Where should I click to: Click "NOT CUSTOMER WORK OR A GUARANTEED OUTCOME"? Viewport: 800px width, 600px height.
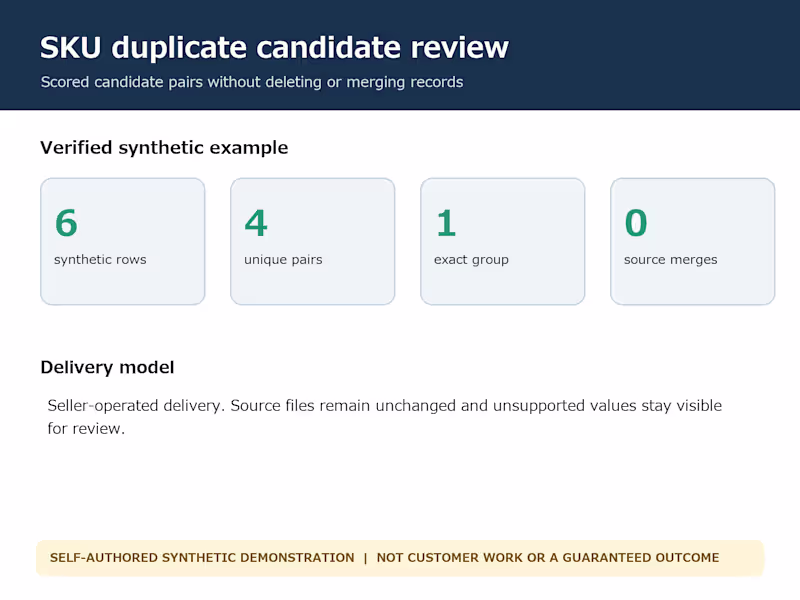[548, 558]
